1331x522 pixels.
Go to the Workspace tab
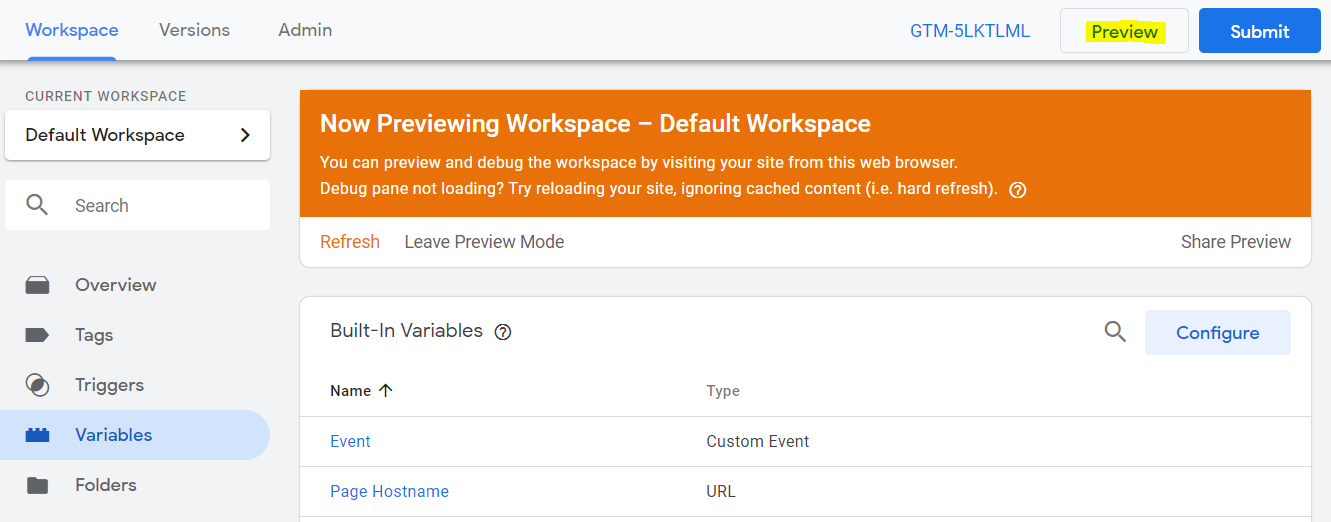coord(72,30)
